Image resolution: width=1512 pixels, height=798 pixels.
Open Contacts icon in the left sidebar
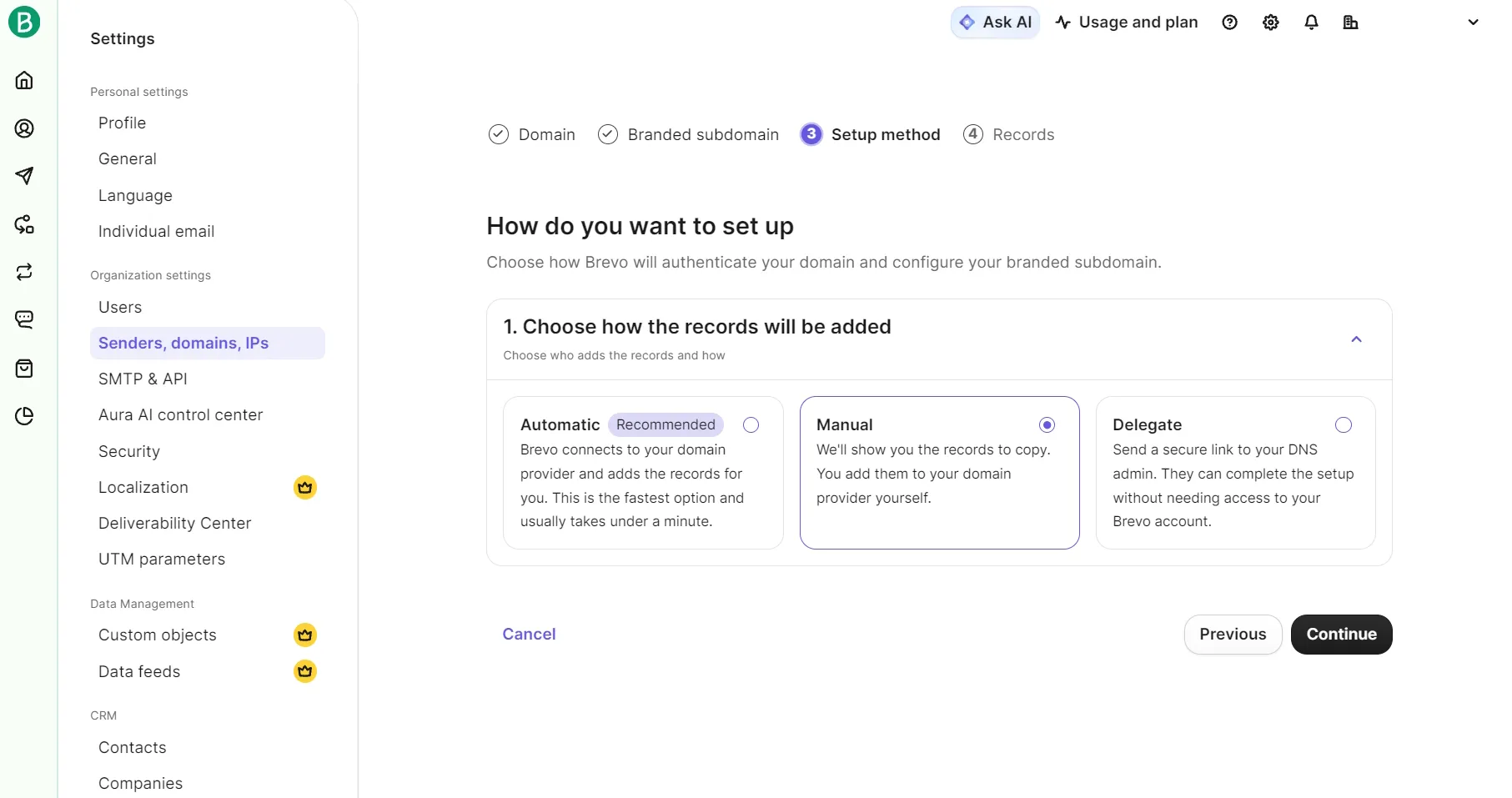coord(24,128)
